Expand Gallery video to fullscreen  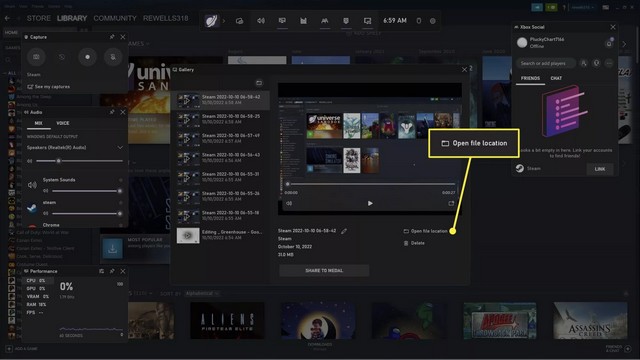point(451,203)
